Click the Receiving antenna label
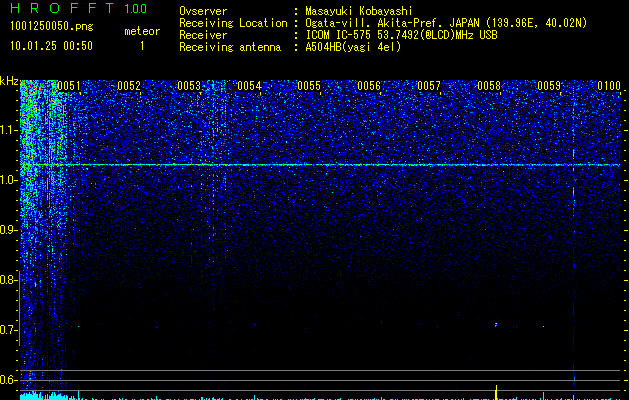Screen dimensions: 629x400 tap(230, 47)
